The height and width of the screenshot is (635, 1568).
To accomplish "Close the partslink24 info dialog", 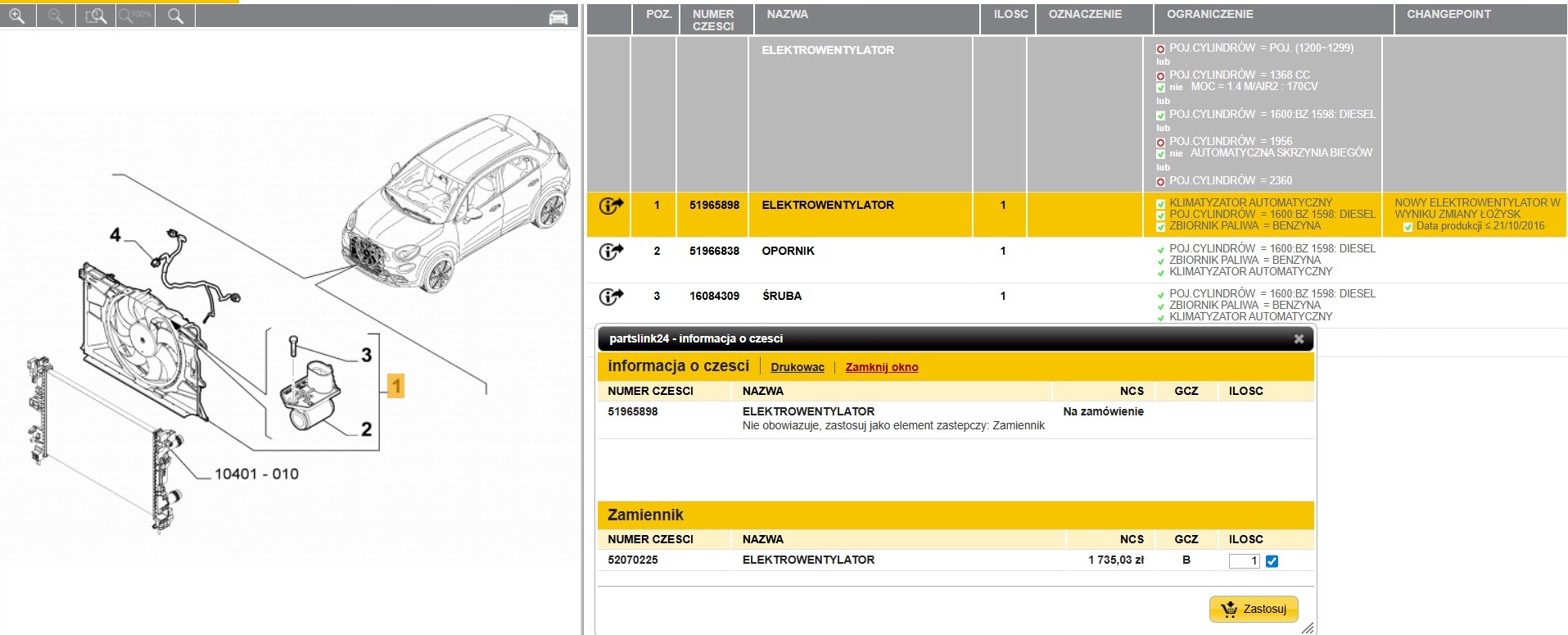I will coord(1299,338).
